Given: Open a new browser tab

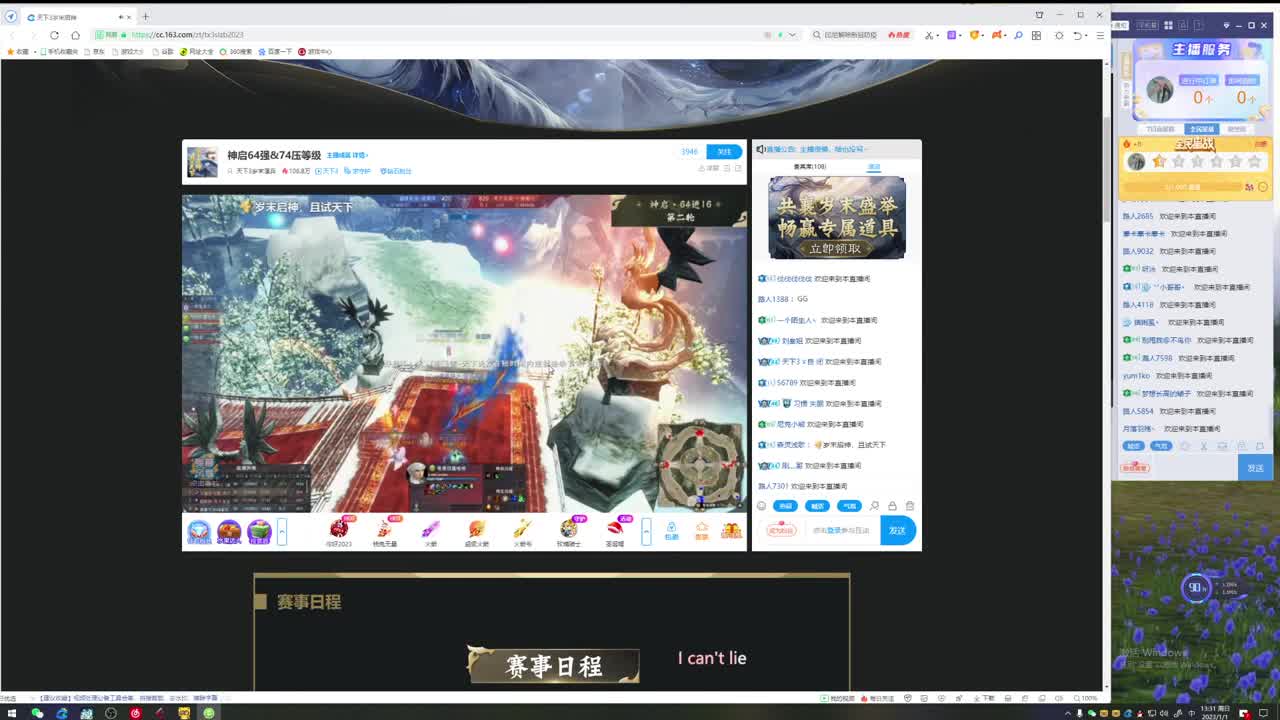Looking at the screenshot, I should (145, 17).
